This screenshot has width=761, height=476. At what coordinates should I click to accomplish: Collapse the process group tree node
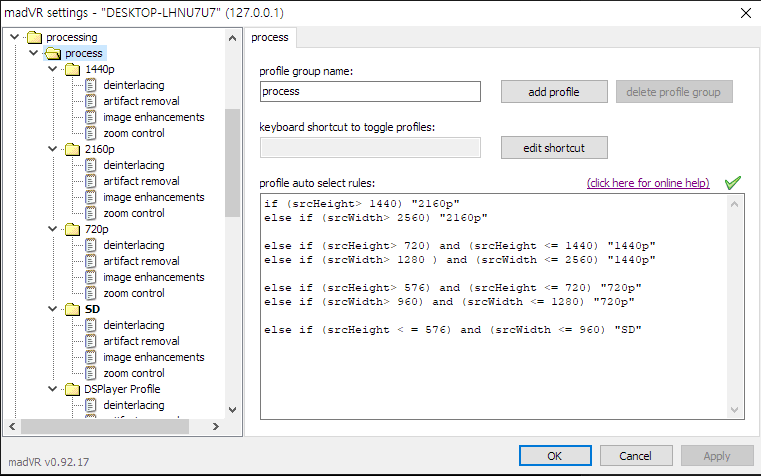pos(32,53)
